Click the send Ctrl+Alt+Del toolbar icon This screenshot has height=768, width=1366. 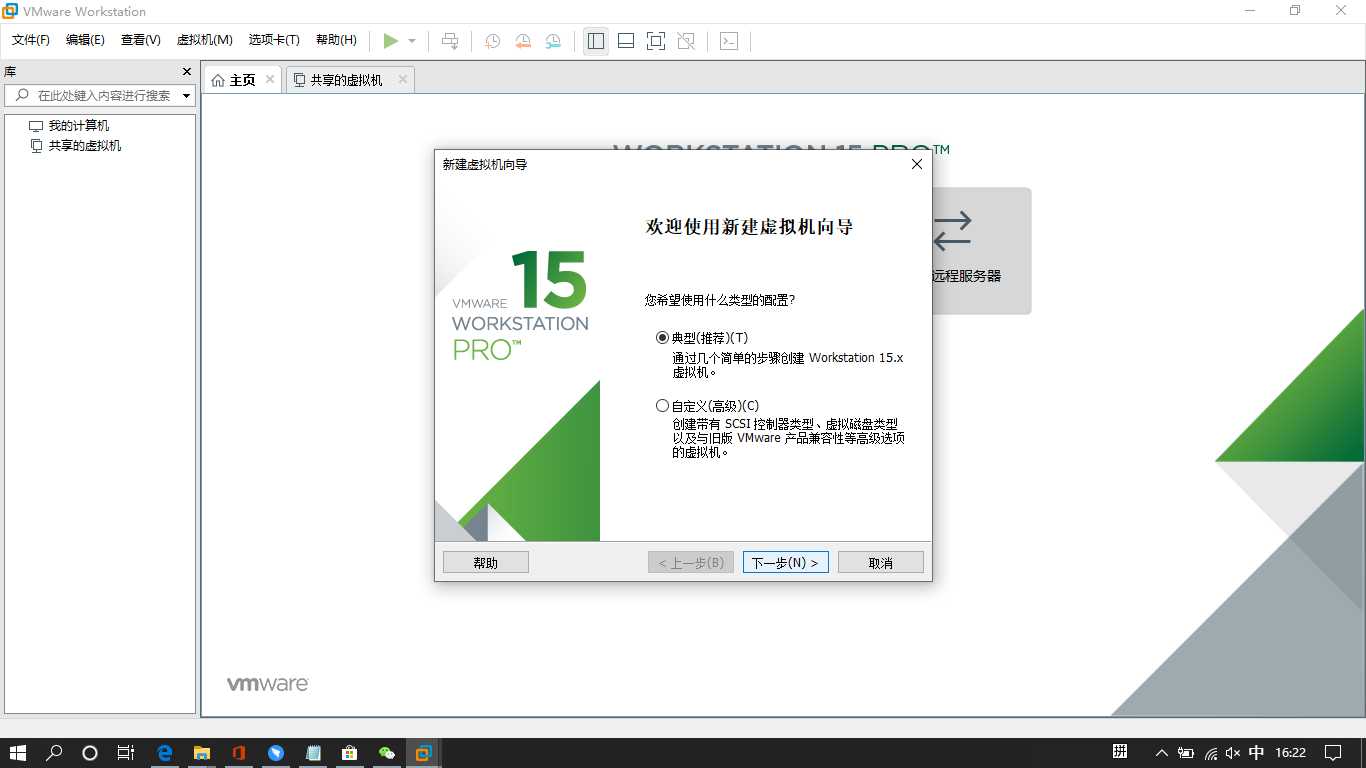[x=450, y=41]
